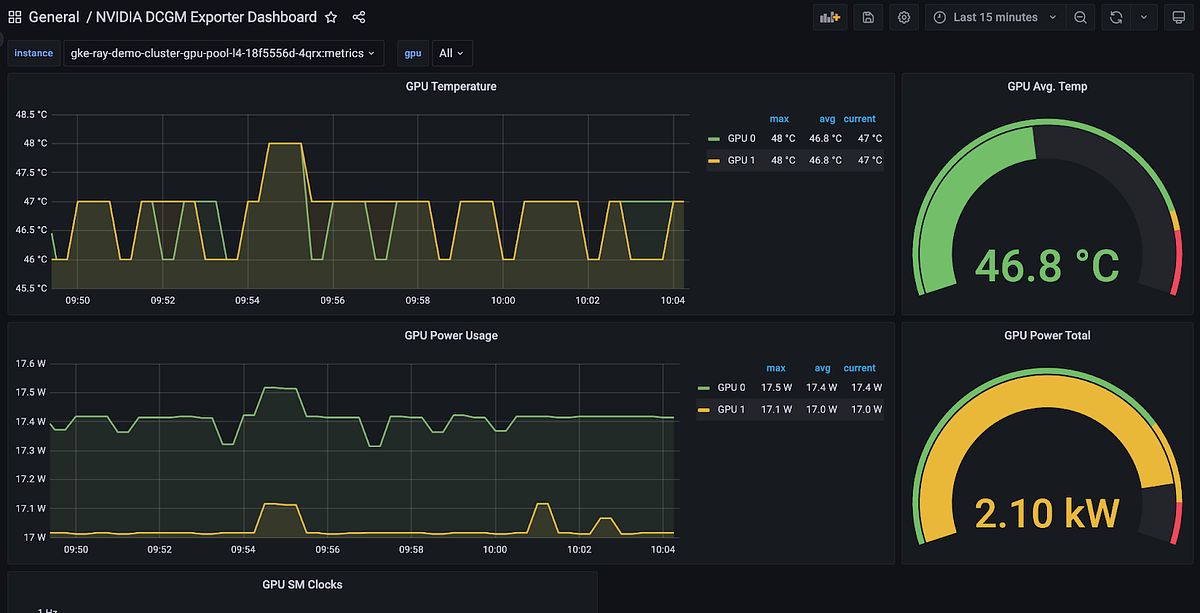
Task: Click the General breadcrumb link
Action: pyautogui.click(x=54, y=17)
